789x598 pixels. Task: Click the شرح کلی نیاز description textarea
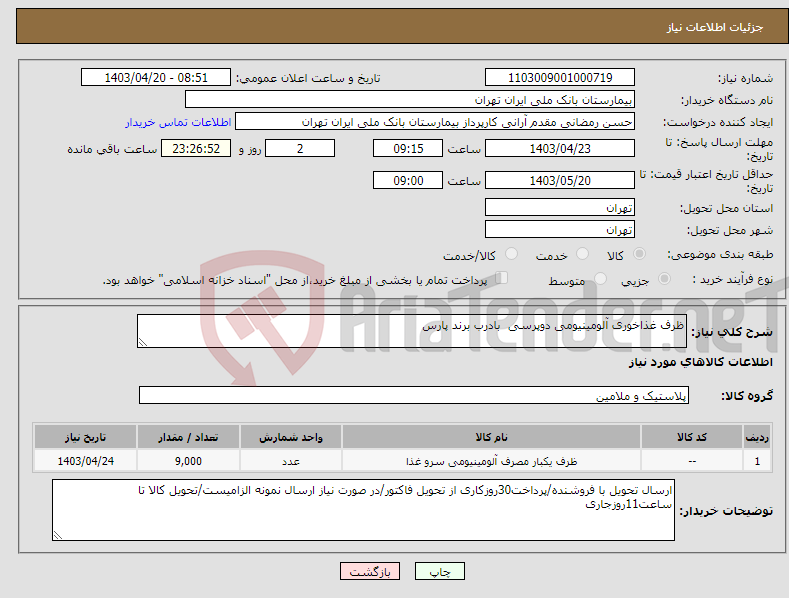[x=412, y=331]
